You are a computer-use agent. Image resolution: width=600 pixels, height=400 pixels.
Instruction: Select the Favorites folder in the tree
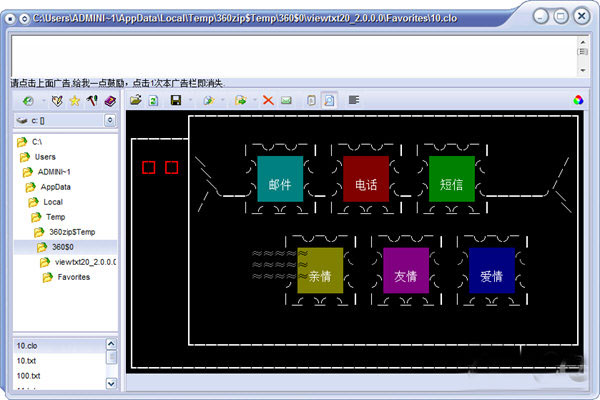point(73,277)
